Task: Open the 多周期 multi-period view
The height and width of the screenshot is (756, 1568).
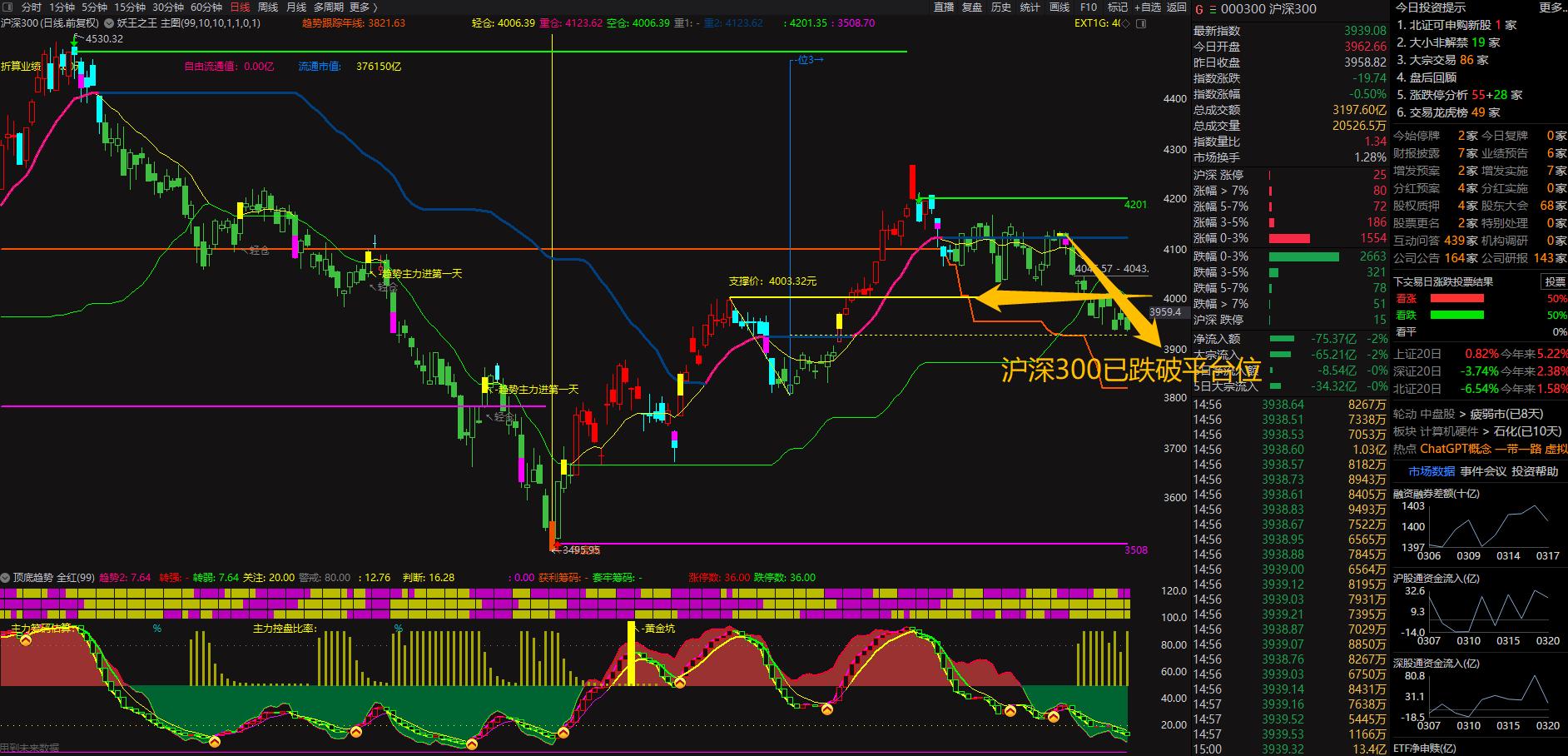Action: (329, 7)
